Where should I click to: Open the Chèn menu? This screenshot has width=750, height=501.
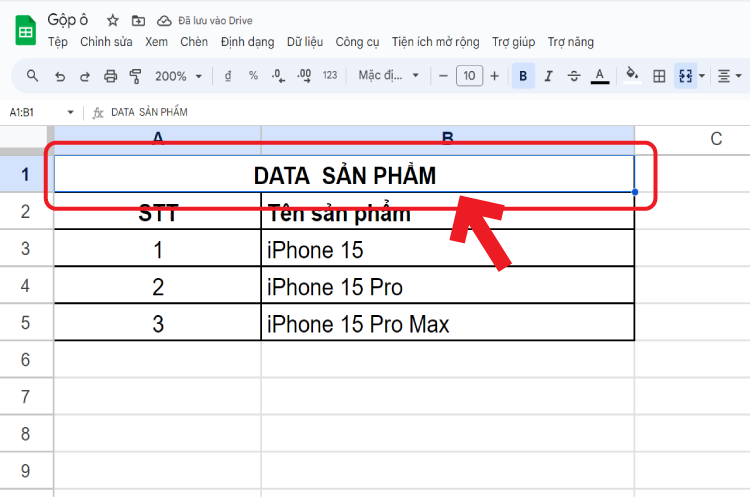pyautogui.click(x=194, y=42)
